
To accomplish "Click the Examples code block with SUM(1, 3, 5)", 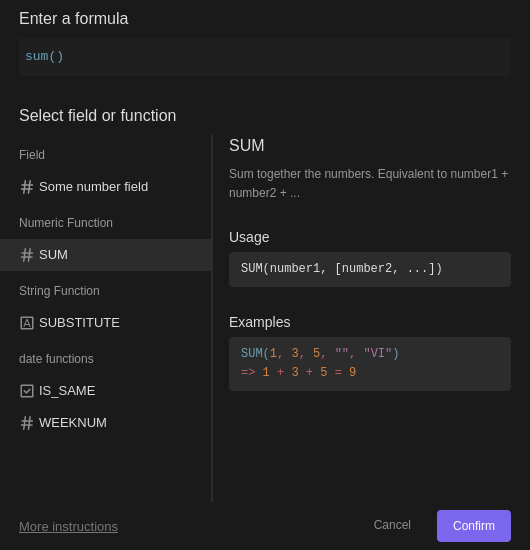I will point(370,364).
